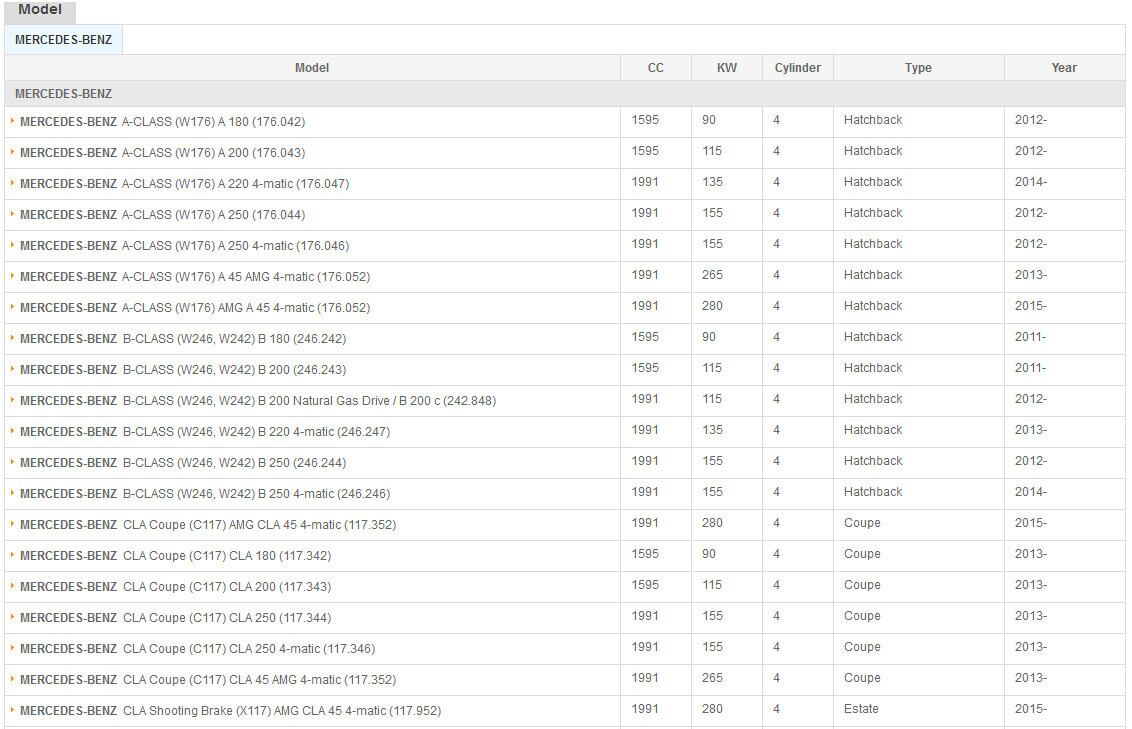Viewport: 1132px width, 729px height.
Task: Select CLA Coupe CLA 250 4-matic (117.346) row
Action: (565, 650)
